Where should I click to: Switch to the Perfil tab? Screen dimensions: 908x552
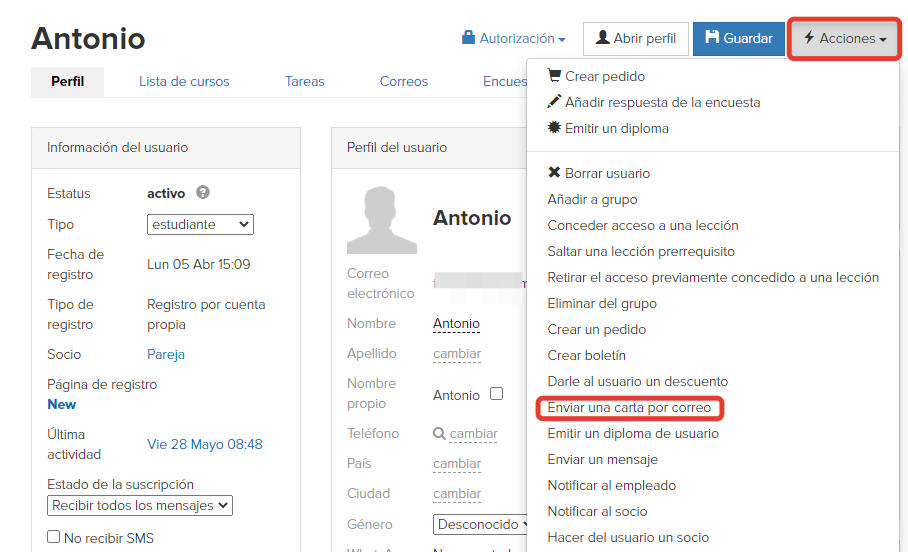click(x=67, y=82)
